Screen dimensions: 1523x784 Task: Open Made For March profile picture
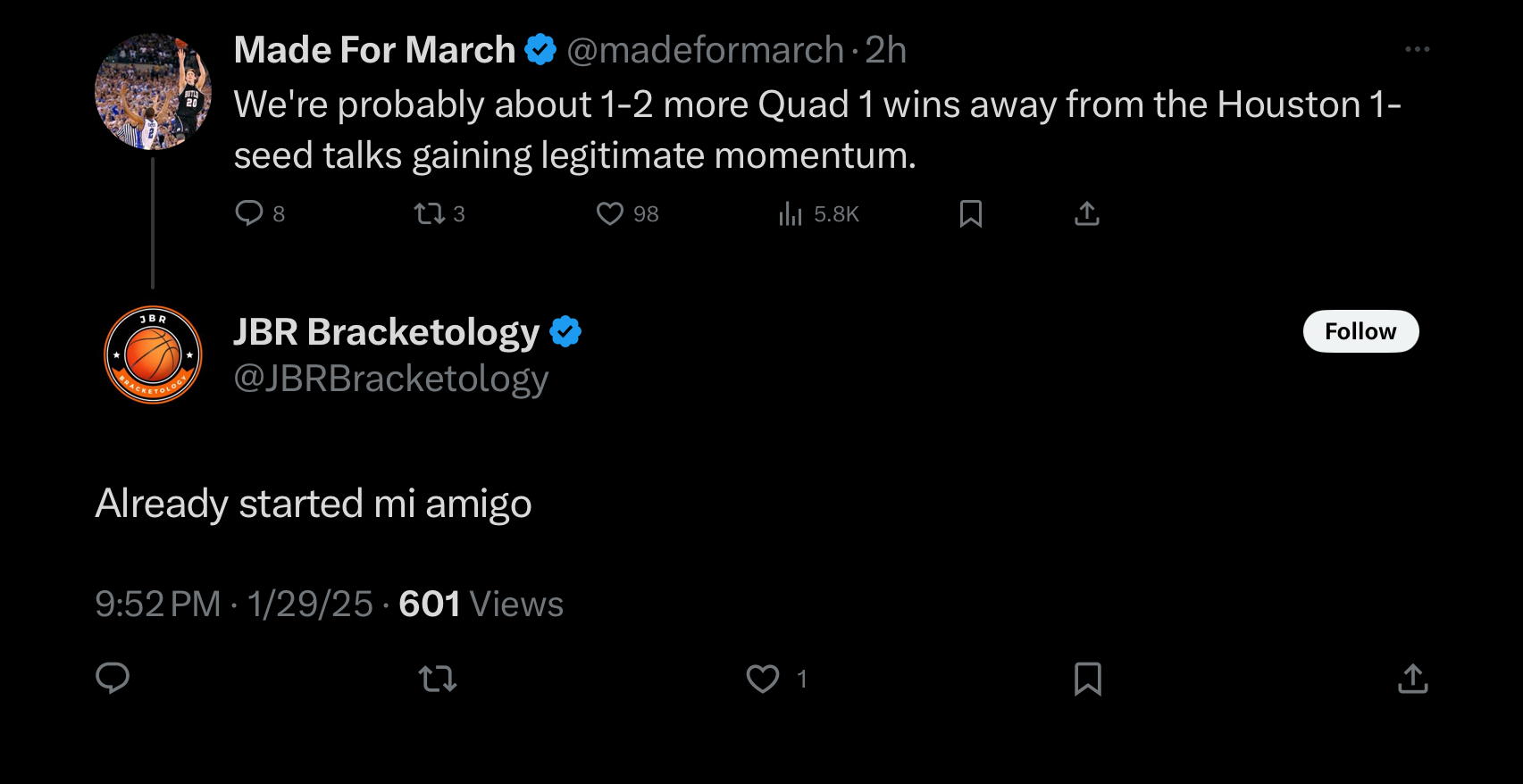click(153, 91)
